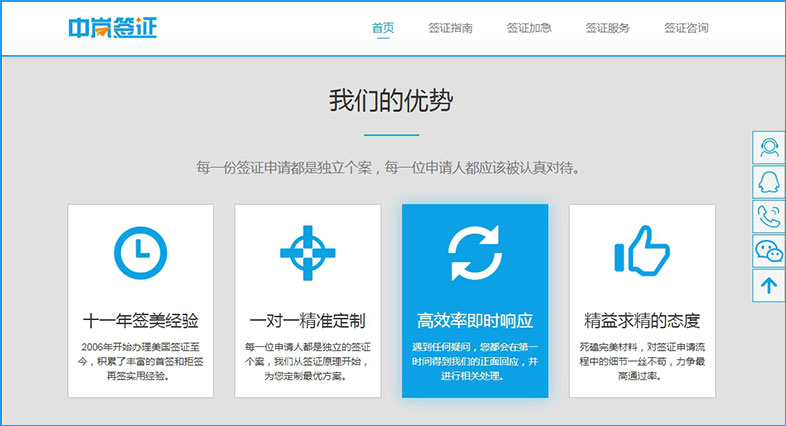
Task: Click the 一对一精准定制 heading
Action: pos(307,321)
